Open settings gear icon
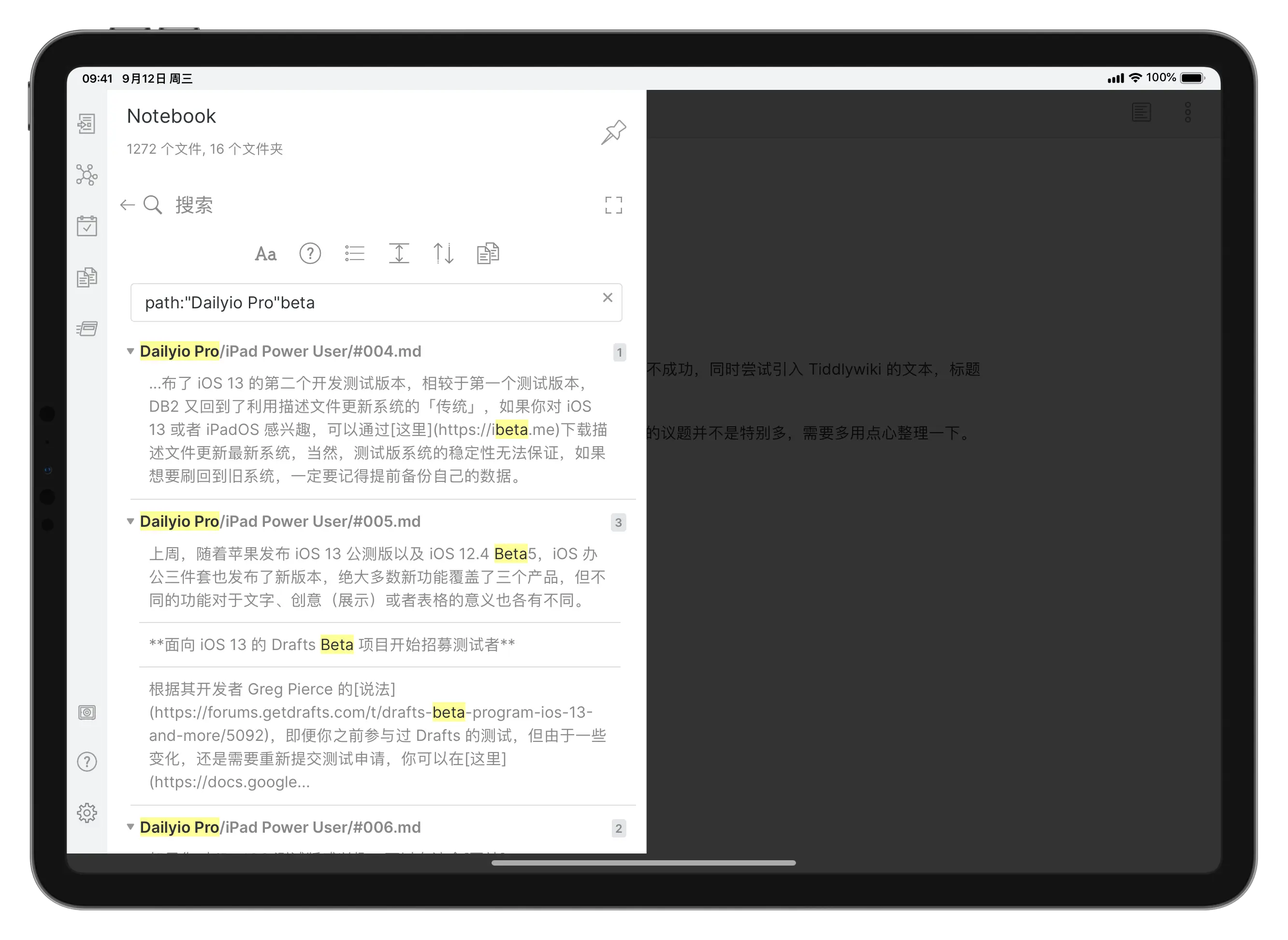 87,812
